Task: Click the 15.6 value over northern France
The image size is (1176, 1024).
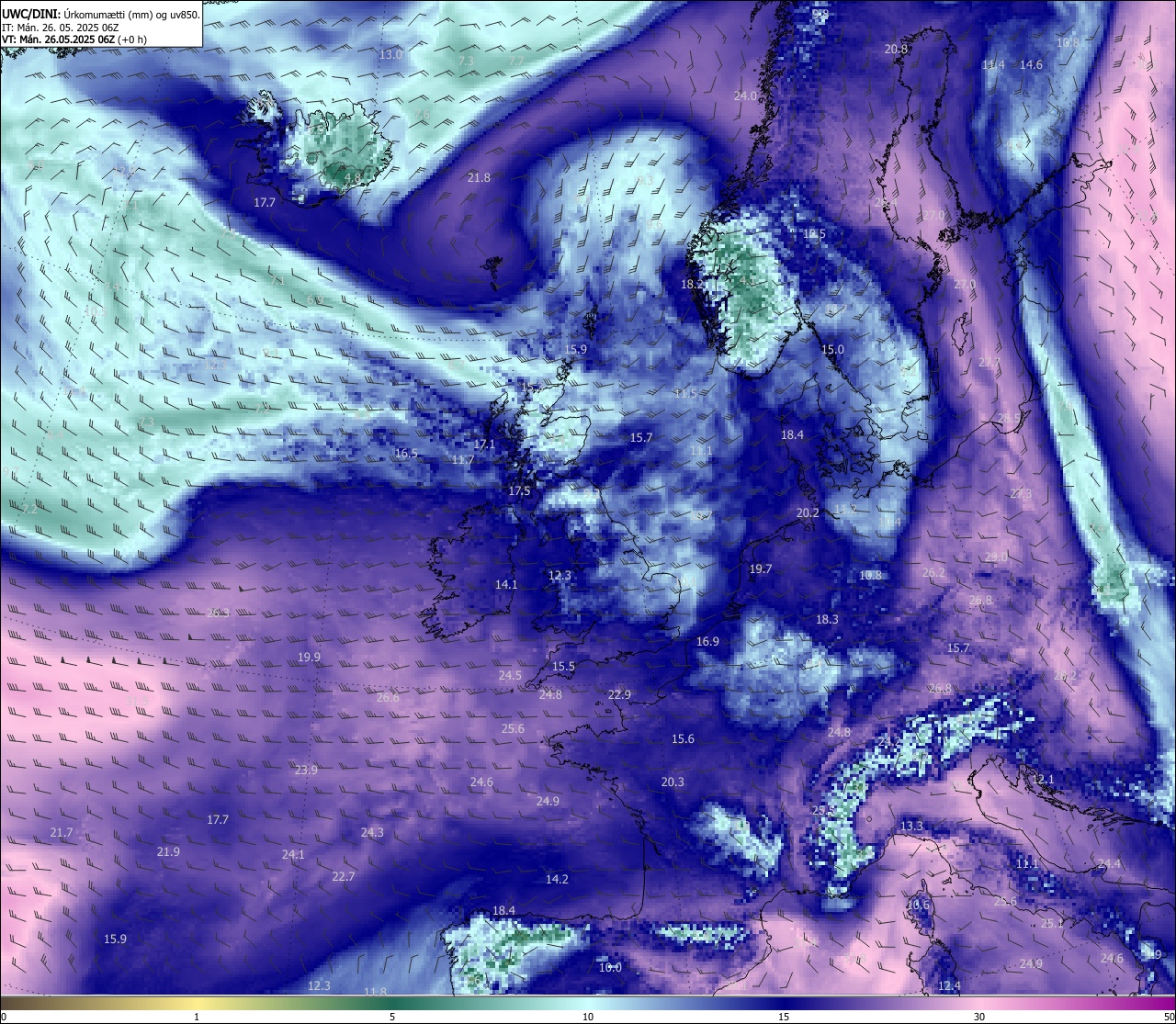Action: [x=683, y=738]
